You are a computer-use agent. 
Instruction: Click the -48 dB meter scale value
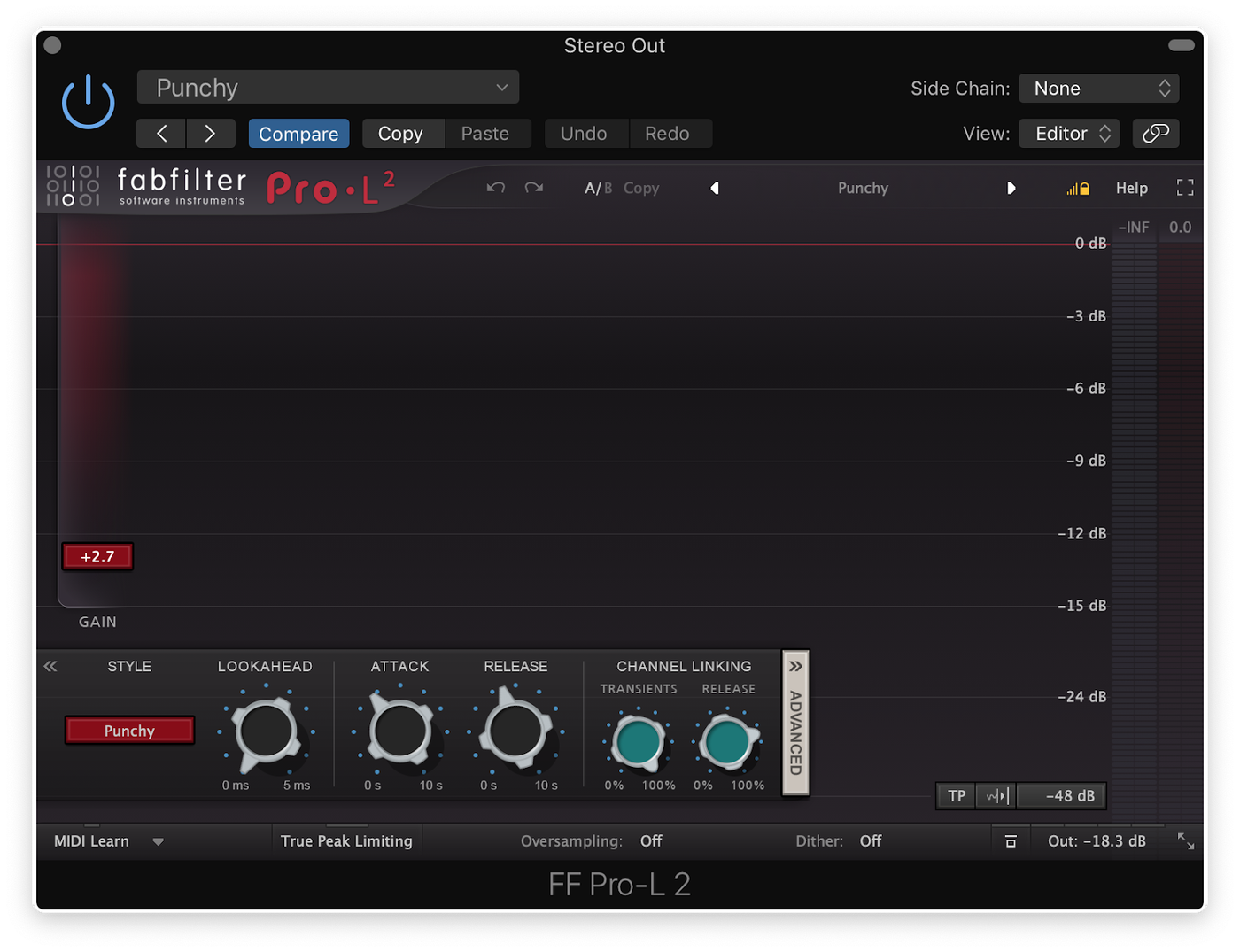(x=1062, y=796)
